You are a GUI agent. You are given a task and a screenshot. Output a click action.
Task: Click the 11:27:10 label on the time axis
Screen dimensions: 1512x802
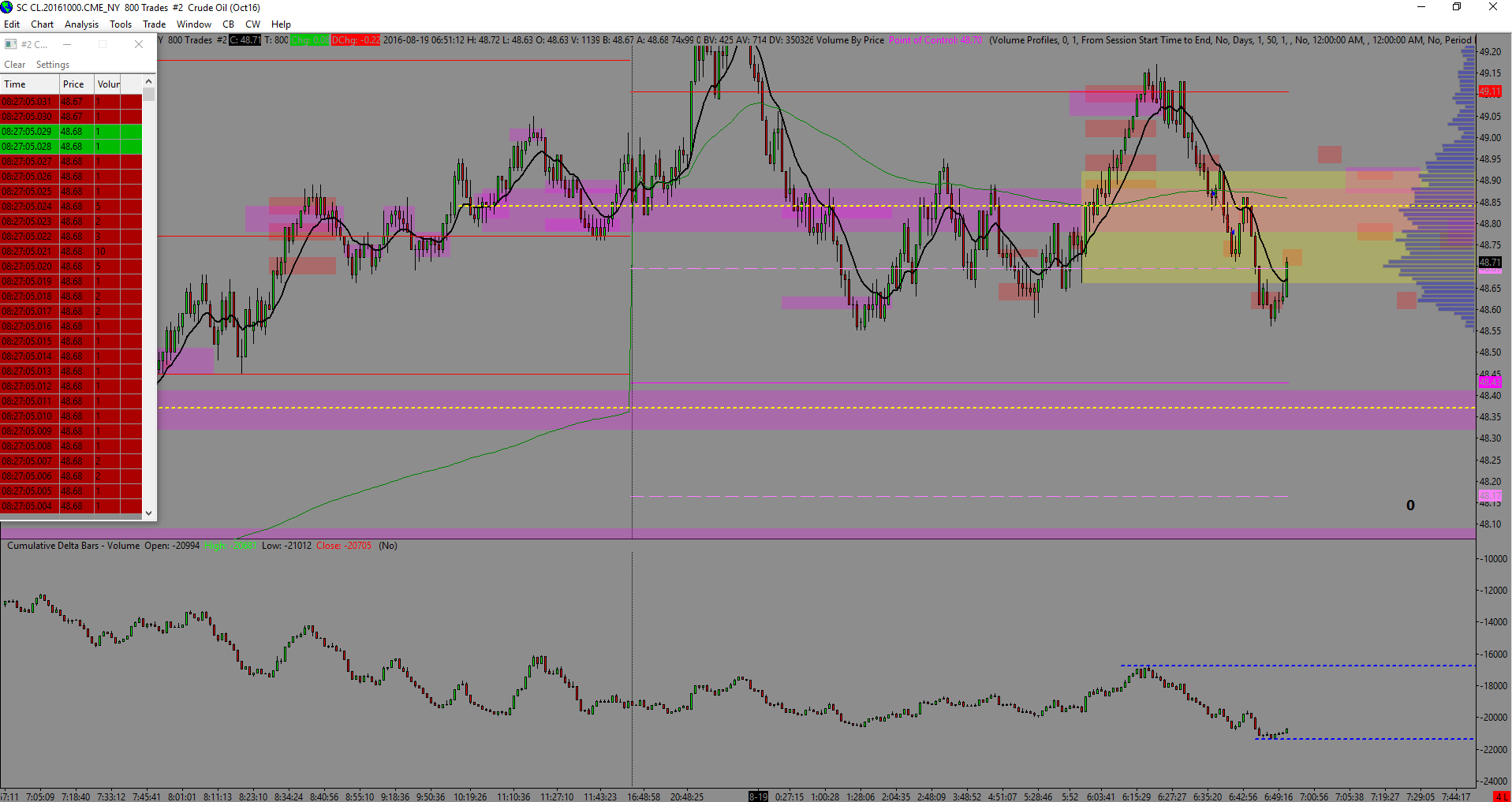pyautogui.click(x=557, y=796)
